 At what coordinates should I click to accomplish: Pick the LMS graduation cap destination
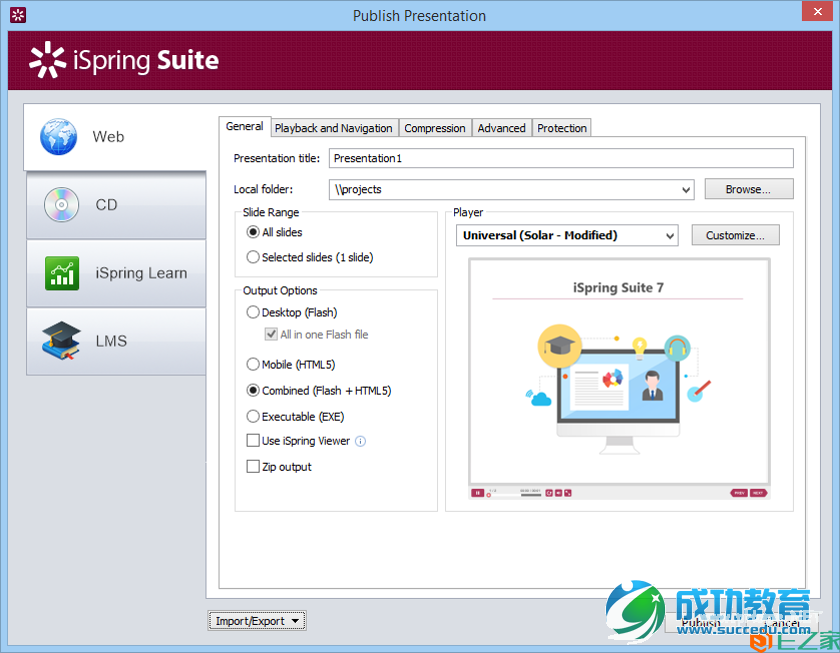pos(116,341)
